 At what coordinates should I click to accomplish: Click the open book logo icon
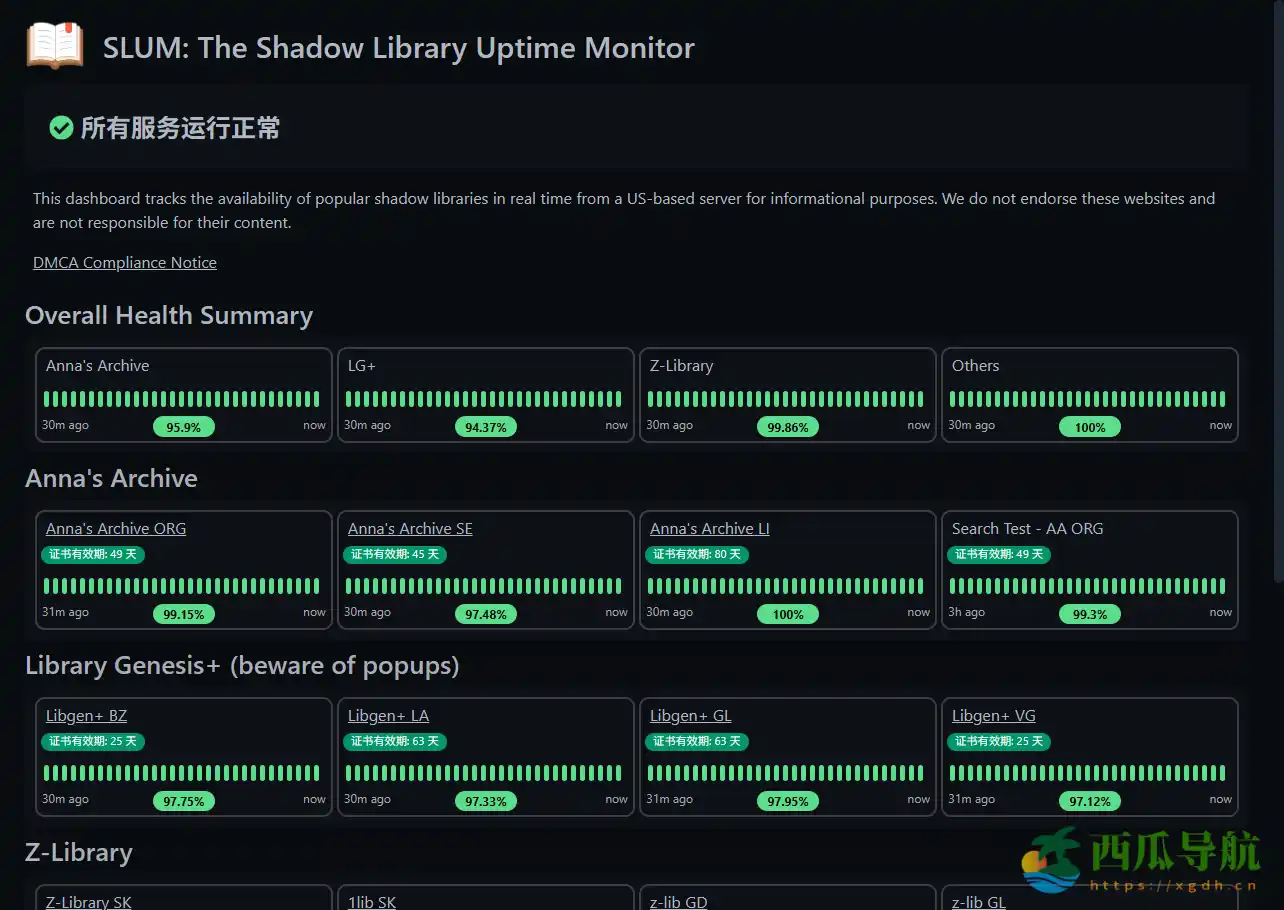[55, 46]
